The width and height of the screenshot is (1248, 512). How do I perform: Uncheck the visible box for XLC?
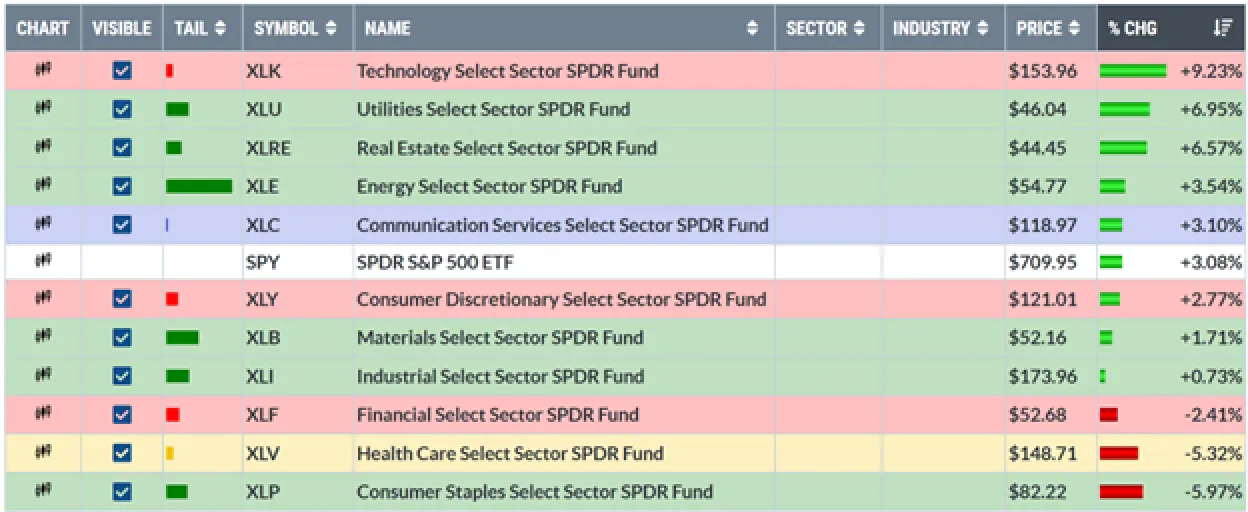pyautogui.click(x=122, y=224)
